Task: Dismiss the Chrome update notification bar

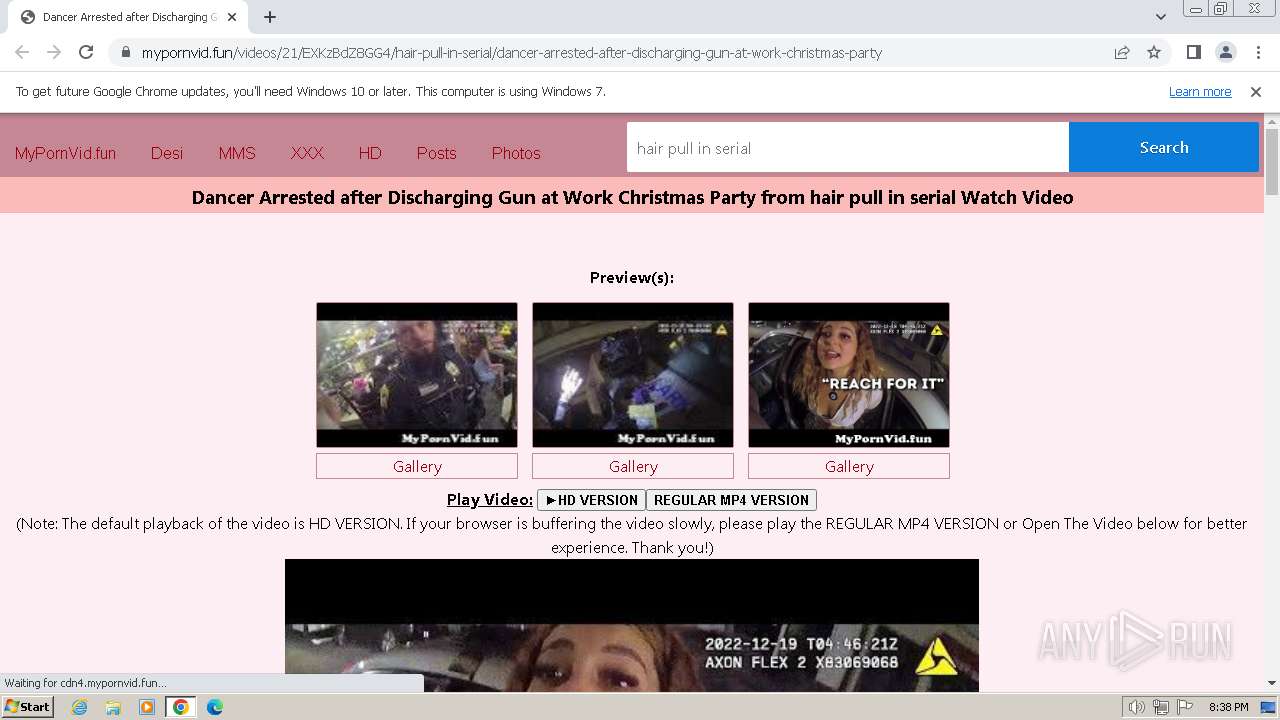Action: [x=1256, y=91]
